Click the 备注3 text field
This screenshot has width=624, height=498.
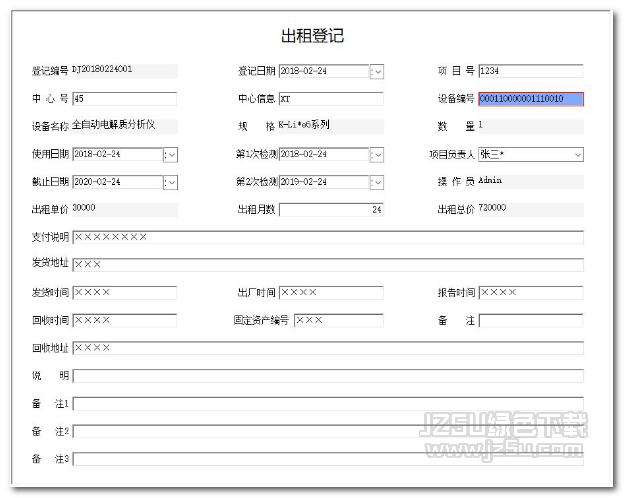328,459
